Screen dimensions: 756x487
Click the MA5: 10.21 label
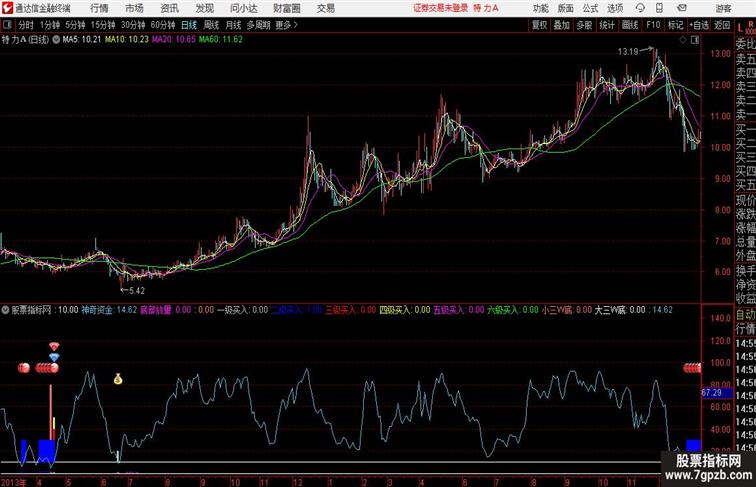(82, 40)
